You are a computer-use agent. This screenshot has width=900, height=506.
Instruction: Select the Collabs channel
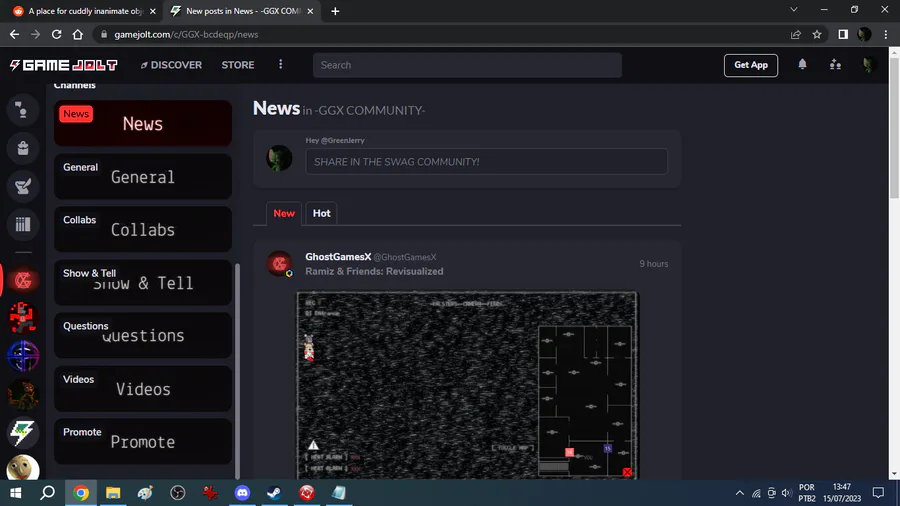[x=143, y=229]
